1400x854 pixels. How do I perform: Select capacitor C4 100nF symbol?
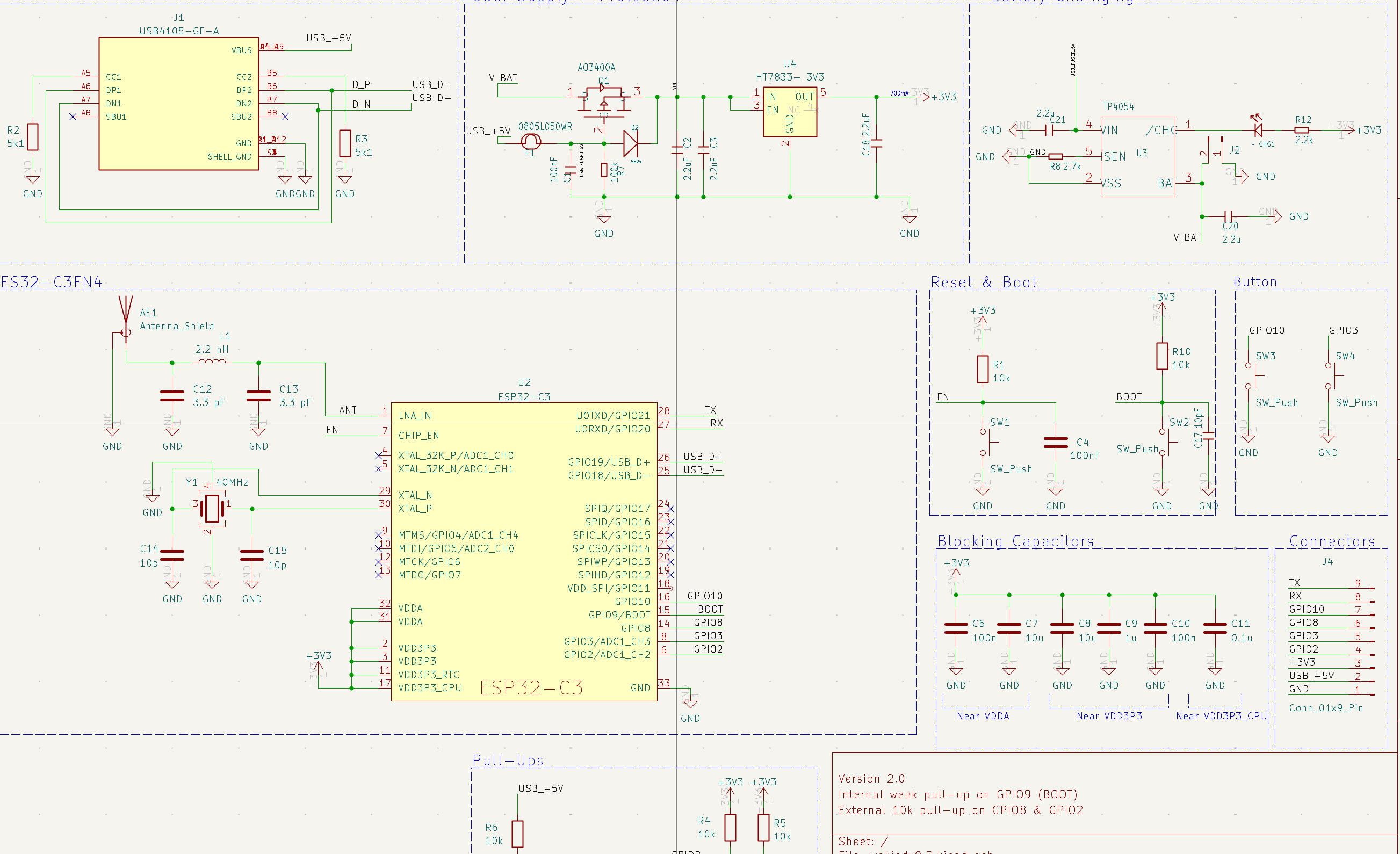(1056, 443)
